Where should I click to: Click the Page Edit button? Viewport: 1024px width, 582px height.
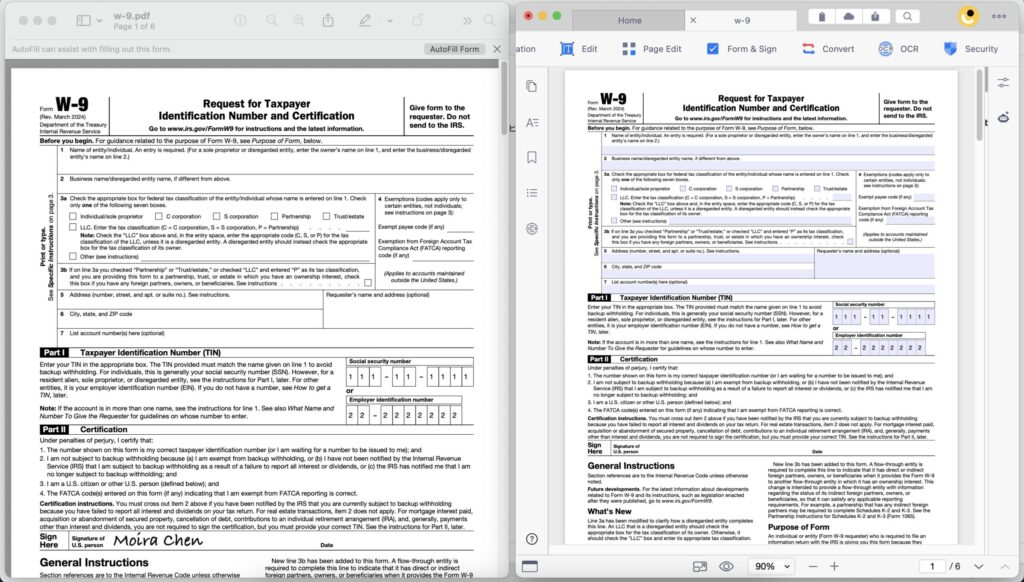[651, 48]
